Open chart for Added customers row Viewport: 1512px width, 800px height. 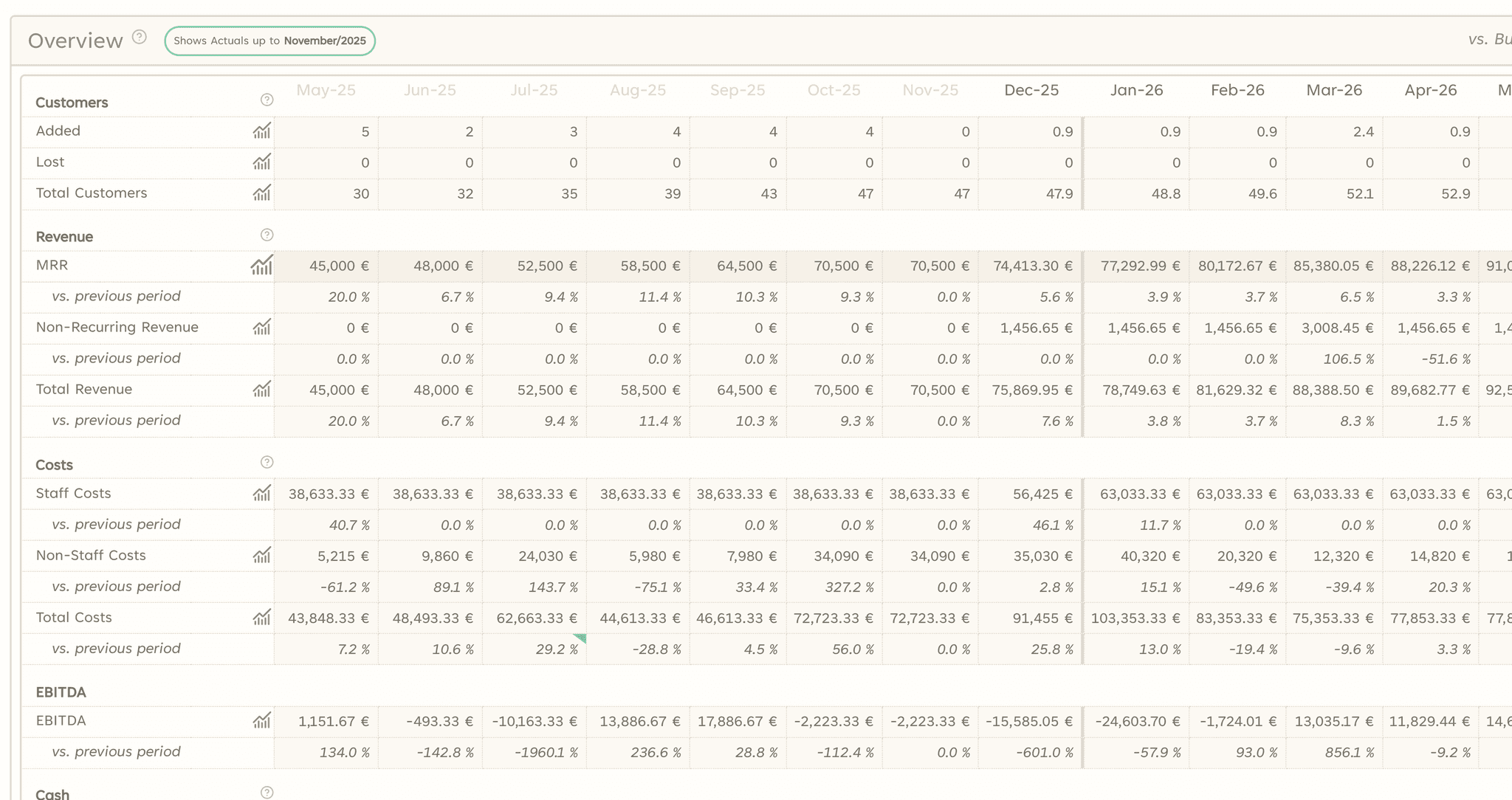262,131
